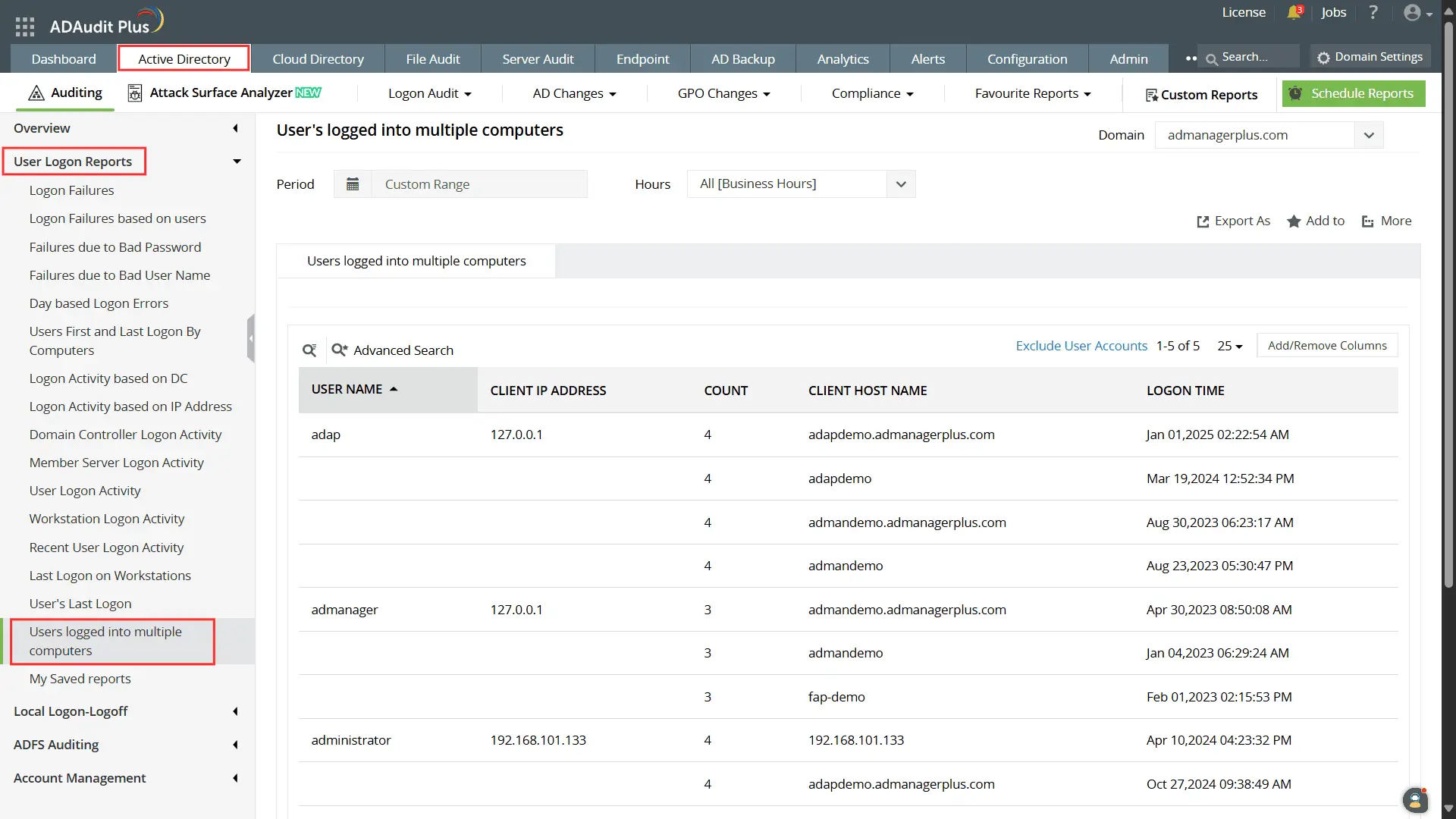Open the apps grid launcher icon
Viewport: 1456px width, 819px height.
[x=25, y=27]
